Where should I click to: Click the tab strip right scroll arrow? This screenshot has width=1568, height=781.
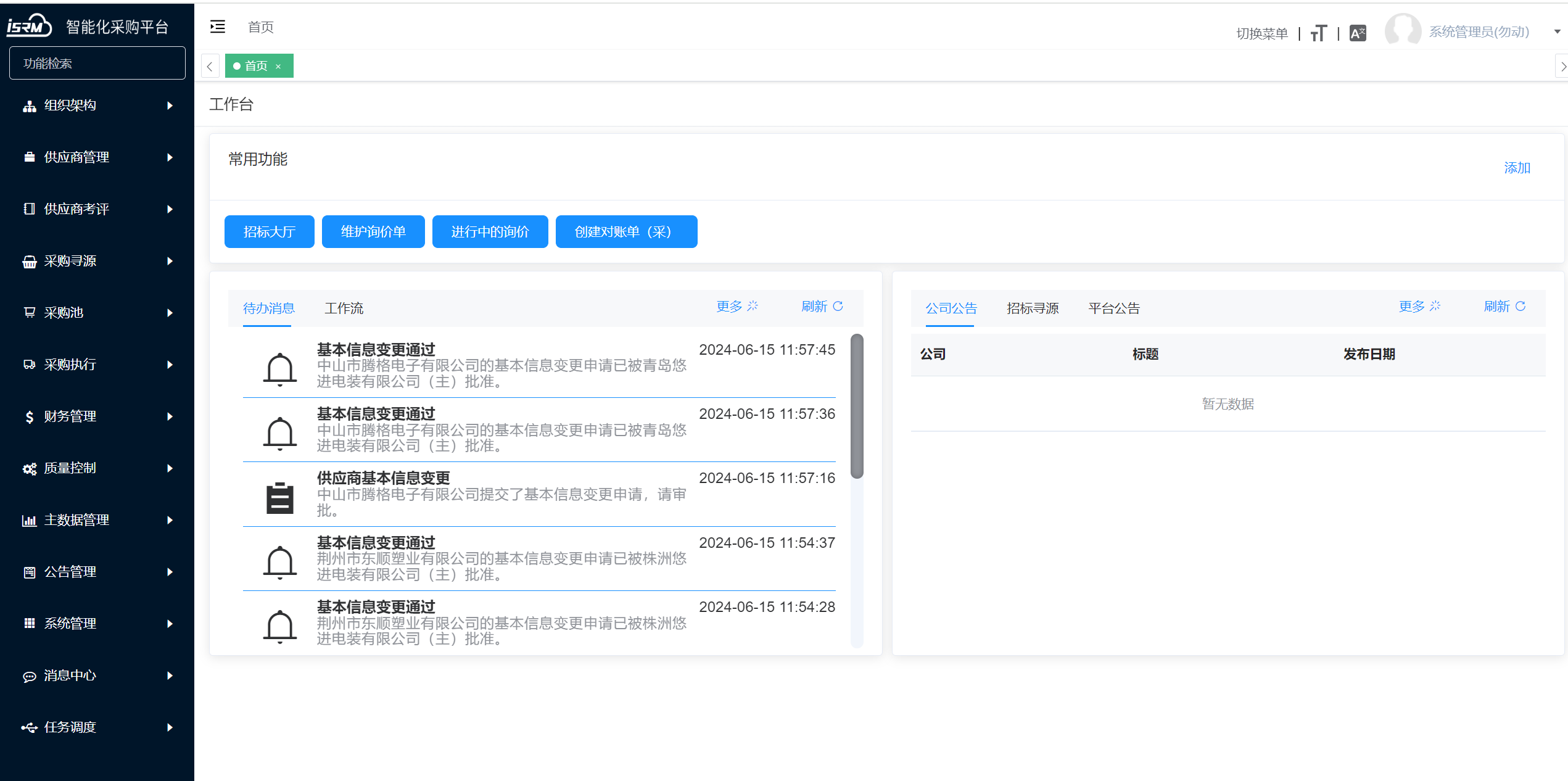(1562, 66)
